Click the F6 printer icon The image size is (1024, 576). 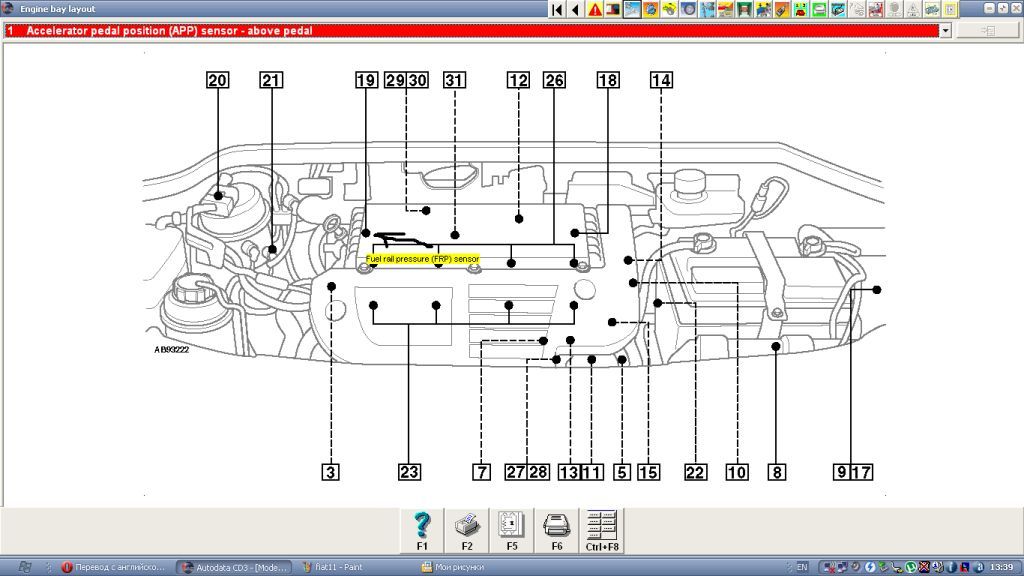[556, 525]
